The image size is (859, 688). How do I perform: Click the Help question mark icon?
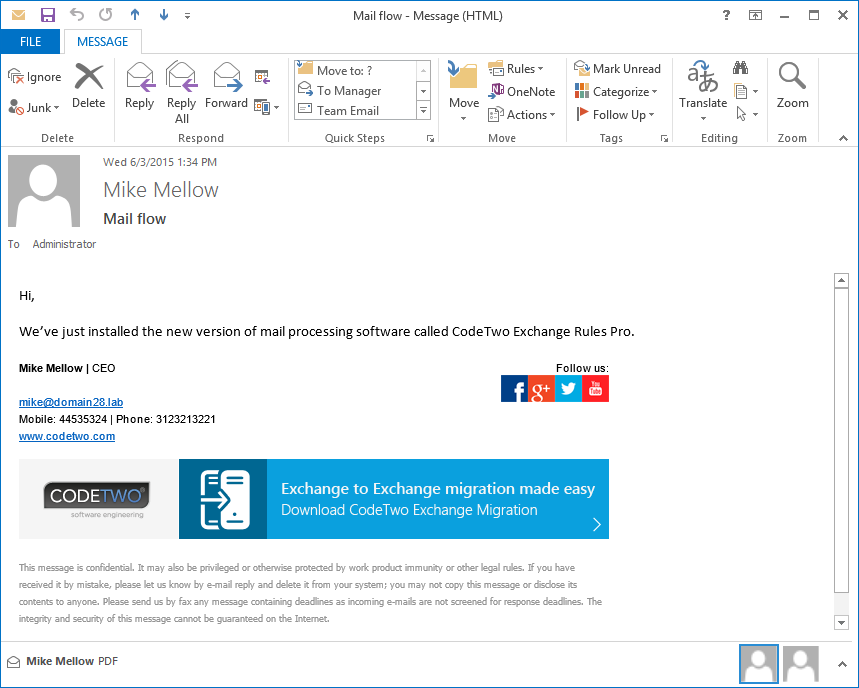(726, 15)
